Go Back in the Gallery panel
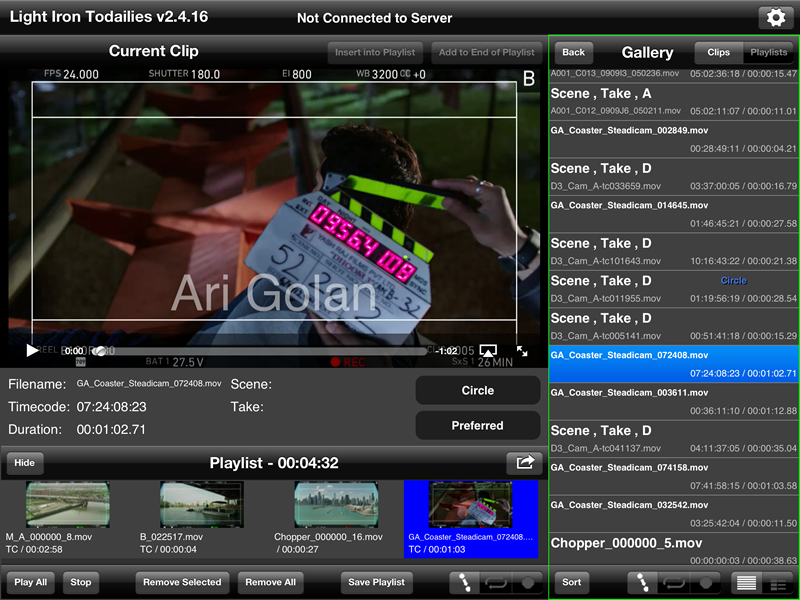The image size is (800, 600). (573, 52)
